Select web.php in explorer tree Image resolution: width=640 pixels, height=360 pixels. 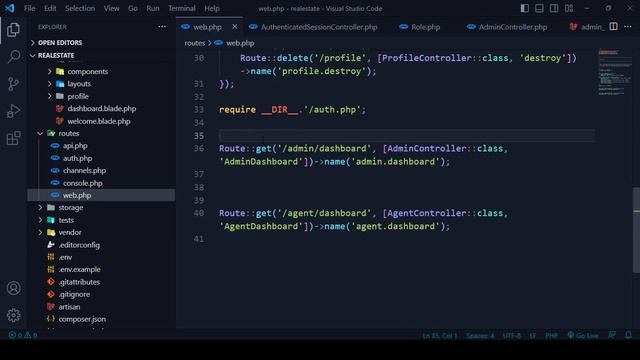coord(101,195)
